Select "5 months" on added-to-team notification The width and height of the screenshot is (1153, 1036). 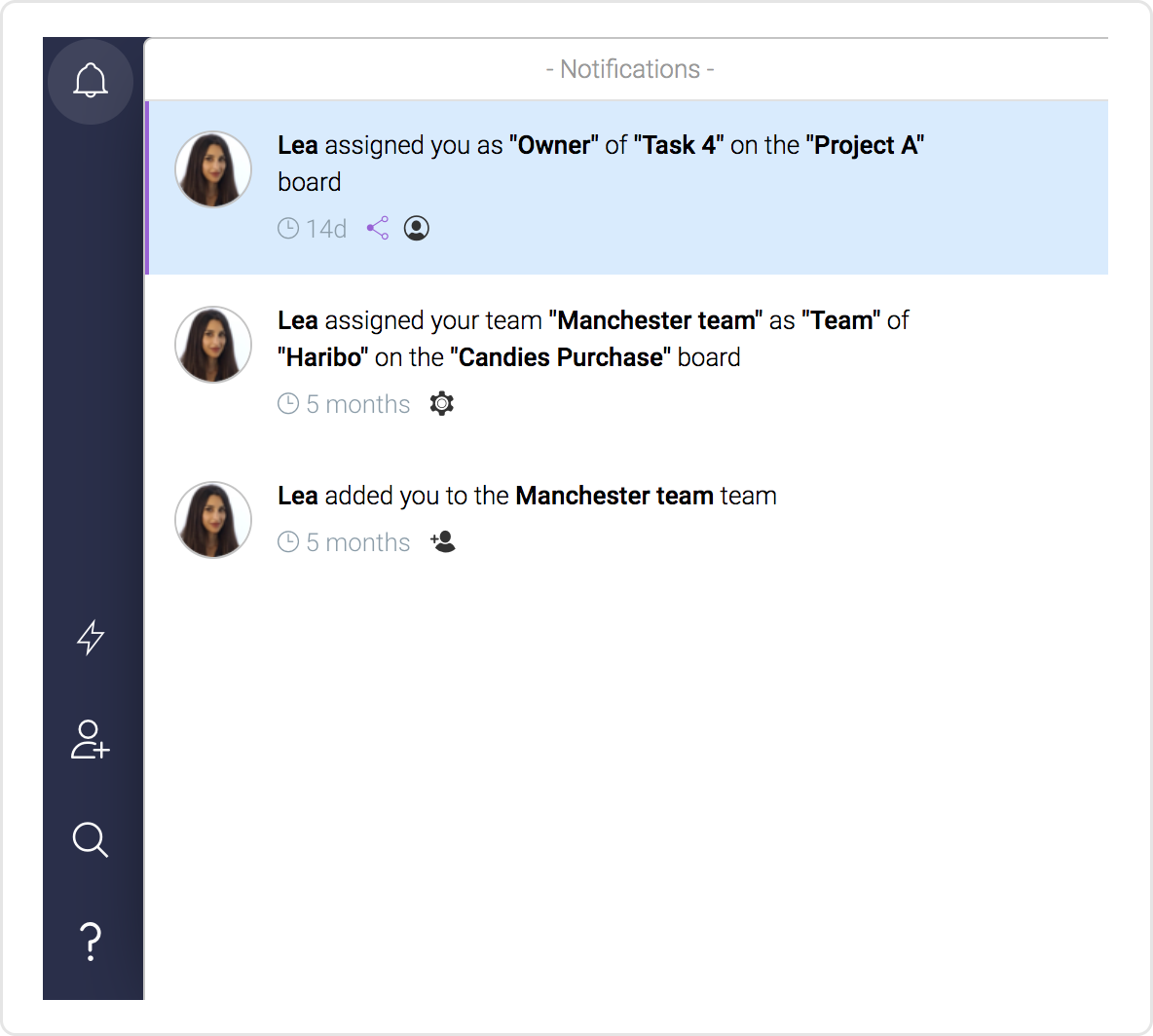(x=358, y=542)
